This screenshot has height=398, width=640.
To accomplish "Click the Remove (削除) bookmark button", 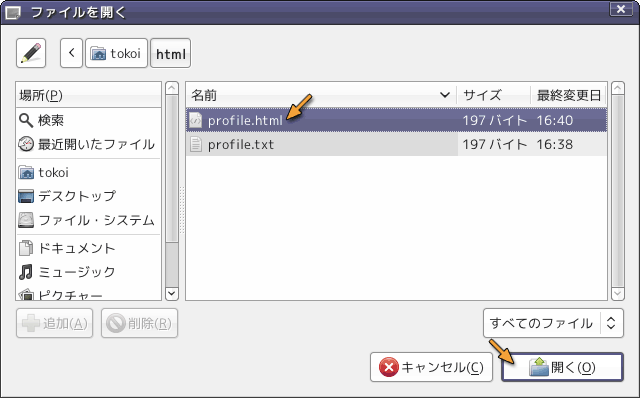I will pyautogui.click(x=139, y=323).
